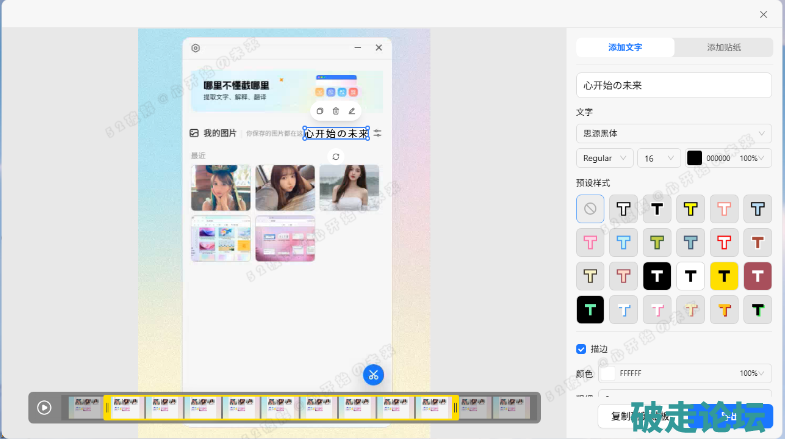Image resolution: width=785 pixels, height=439 pixels.
Task: Open the 思源黑体 font family dropdown
Action: [673, 133]
